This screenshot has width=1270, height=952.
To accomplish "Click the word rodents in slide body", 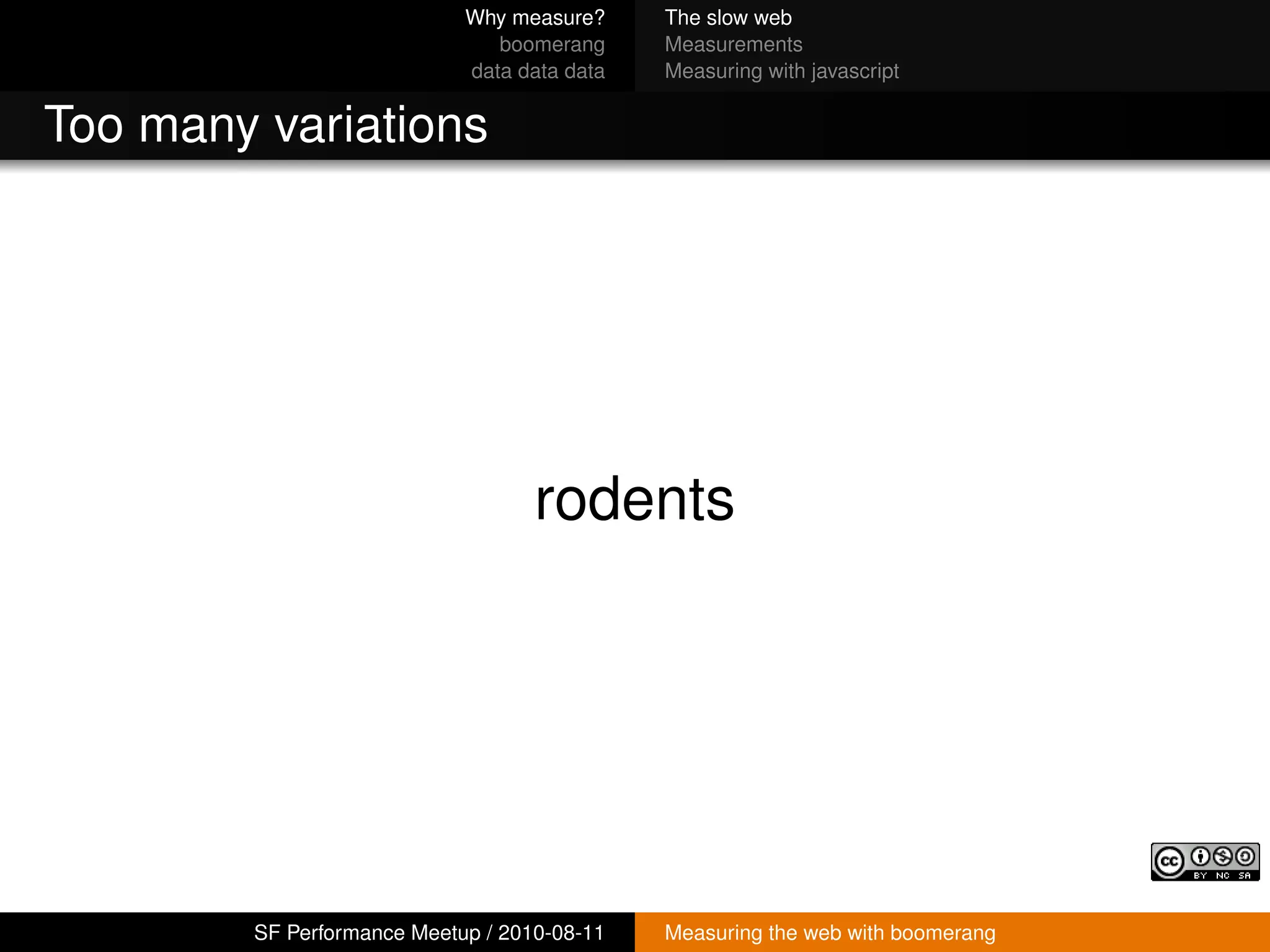I will (634, 500).
